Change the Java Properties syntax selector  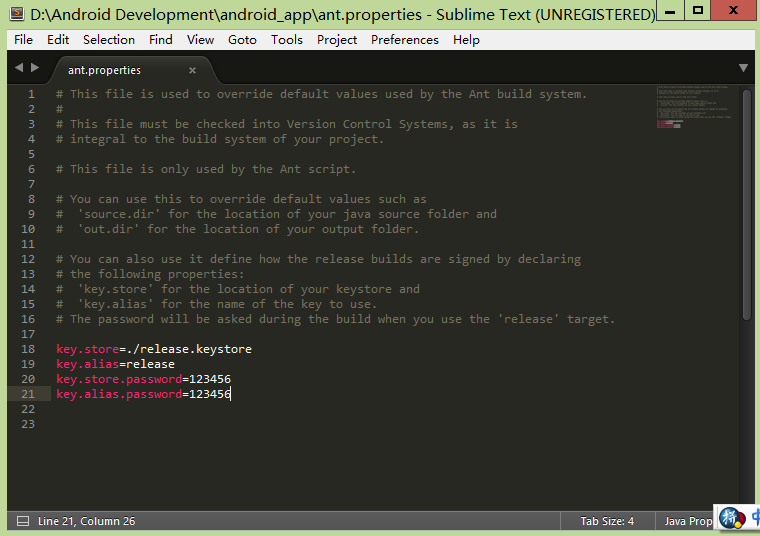point(688,521)
